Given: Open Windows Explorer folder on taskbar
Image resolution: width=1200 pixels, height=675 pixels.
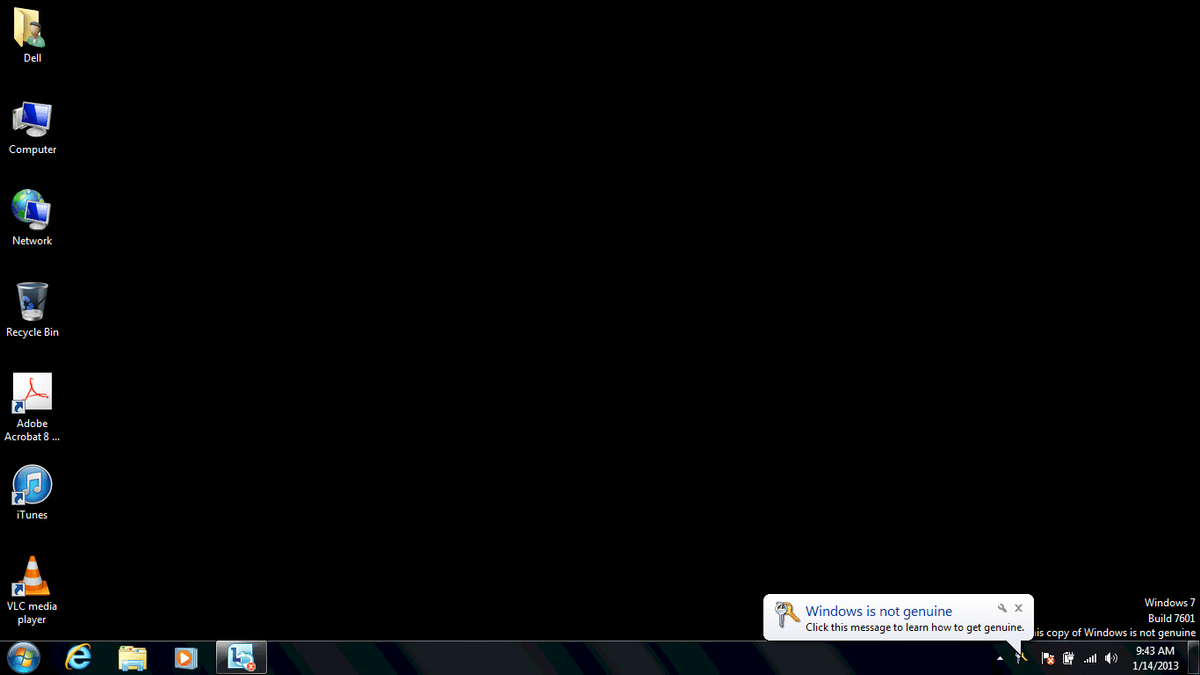Looking at the screenshot, I should tap(132, 657).
